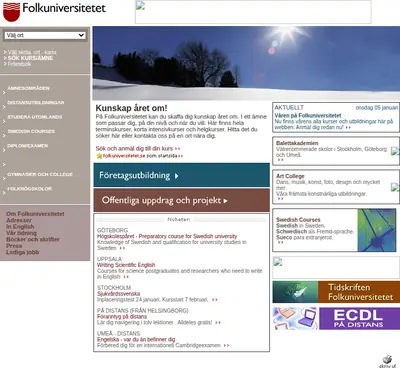The width and height of the screenshot is (400, 368).
Task: Open the ECDL på distans banner
Action: (x=336, y=319)
